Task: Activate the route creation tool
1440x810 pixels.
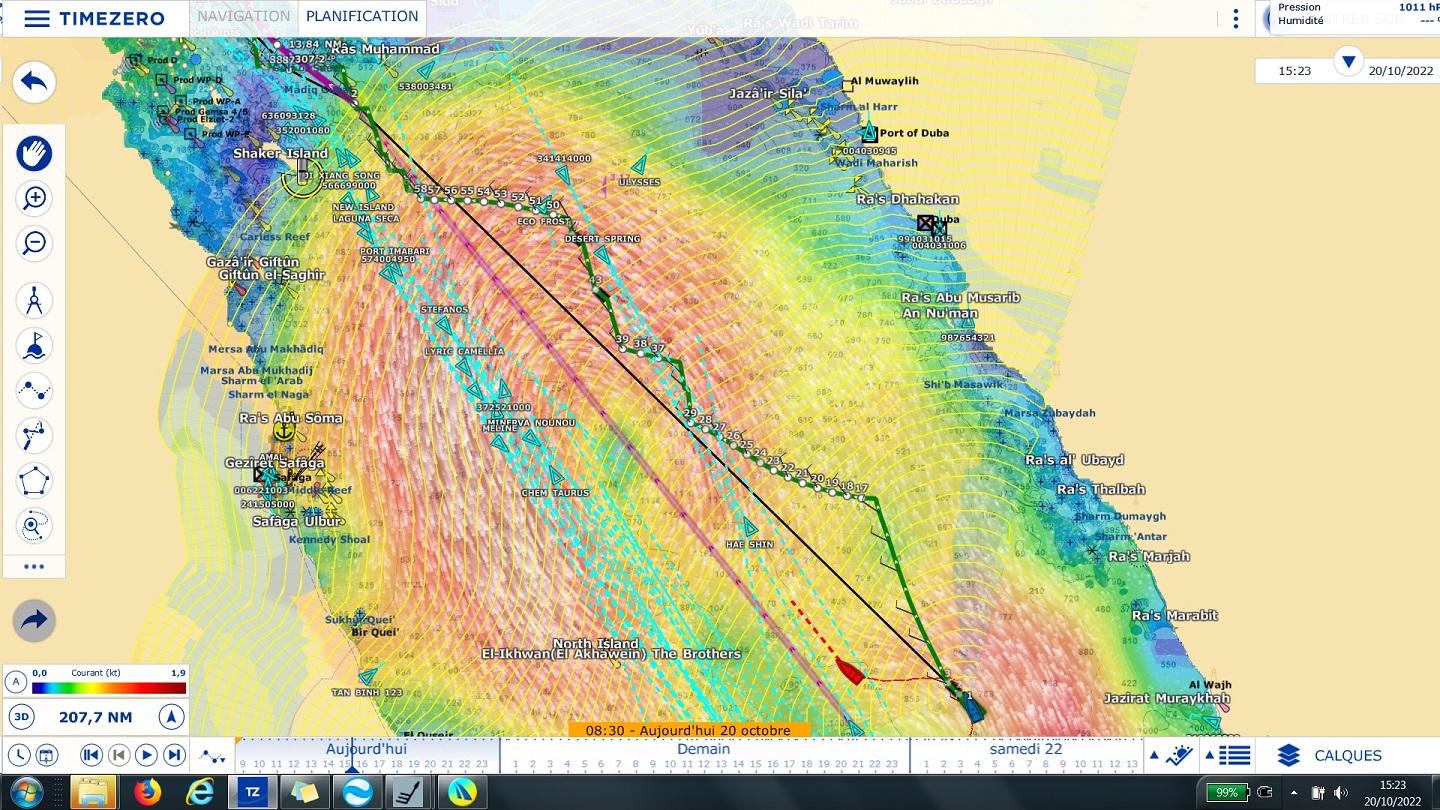Action: click(34, 390)
